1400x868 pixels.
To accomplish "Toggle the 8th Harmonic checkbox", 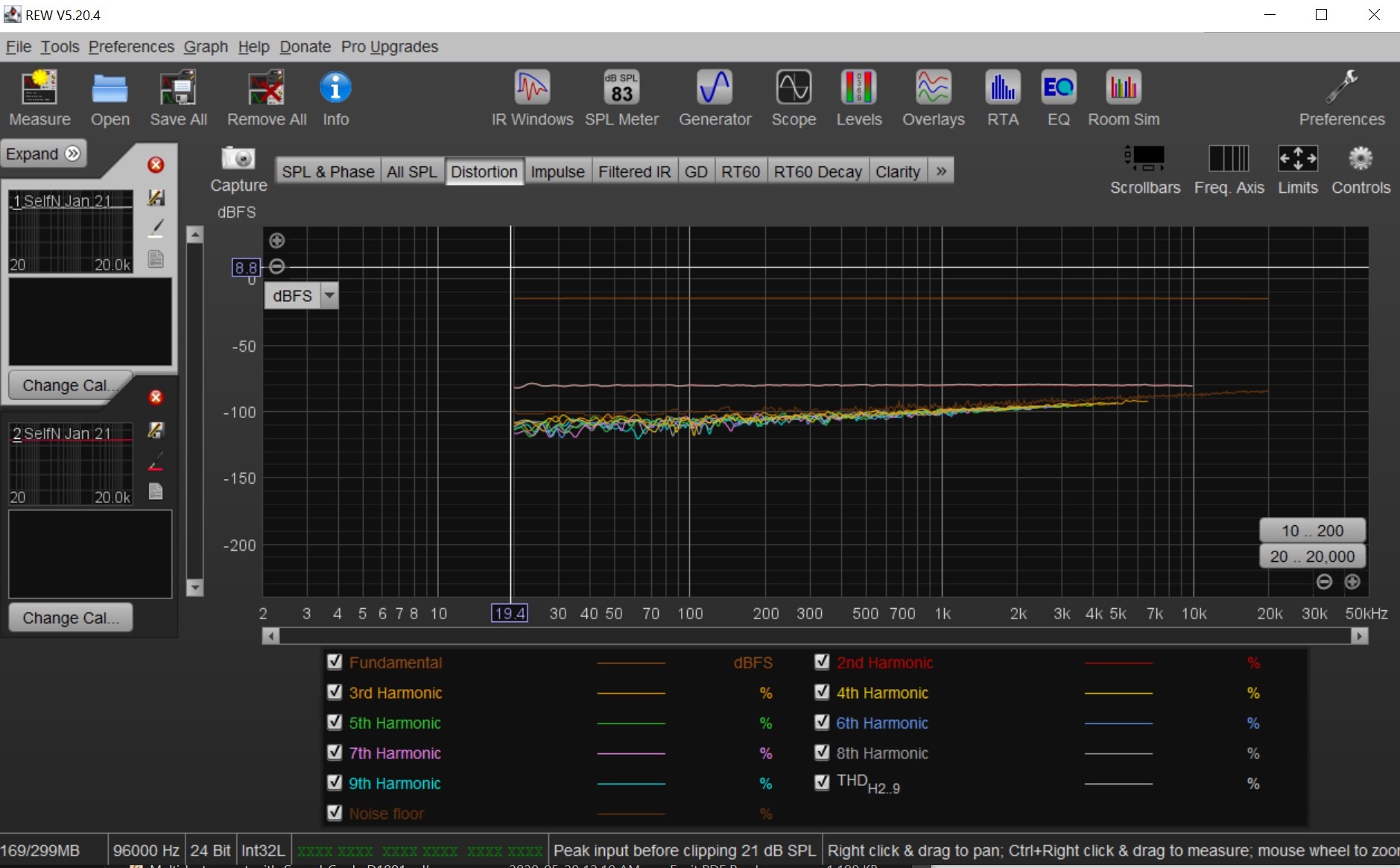I will [822, 753].
